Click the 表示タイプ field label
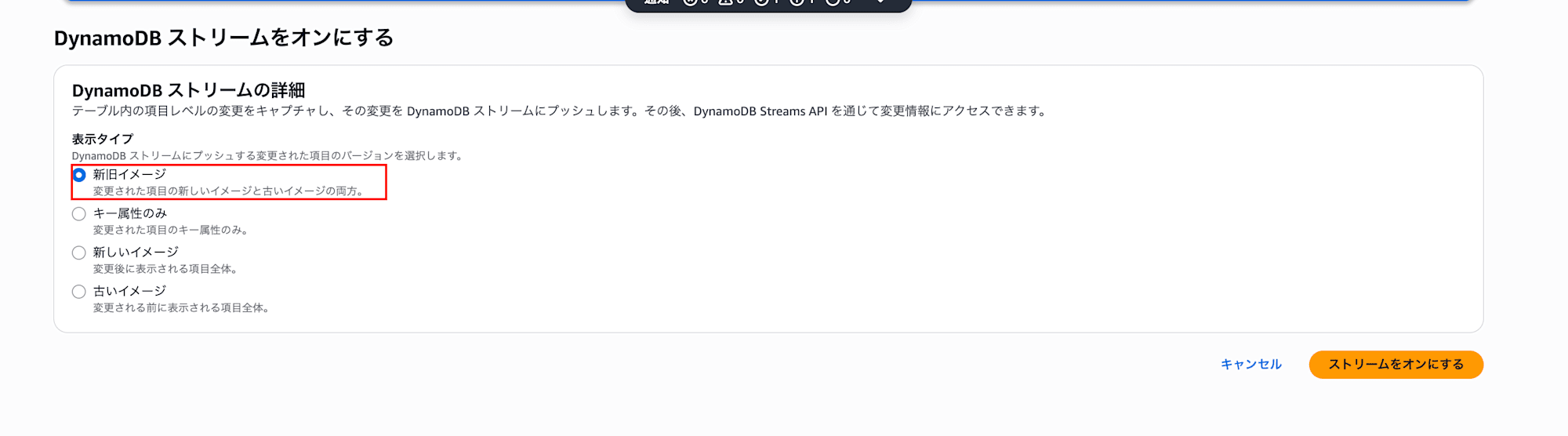Viewport: 1568px width, 436px height. click(103, 139)
